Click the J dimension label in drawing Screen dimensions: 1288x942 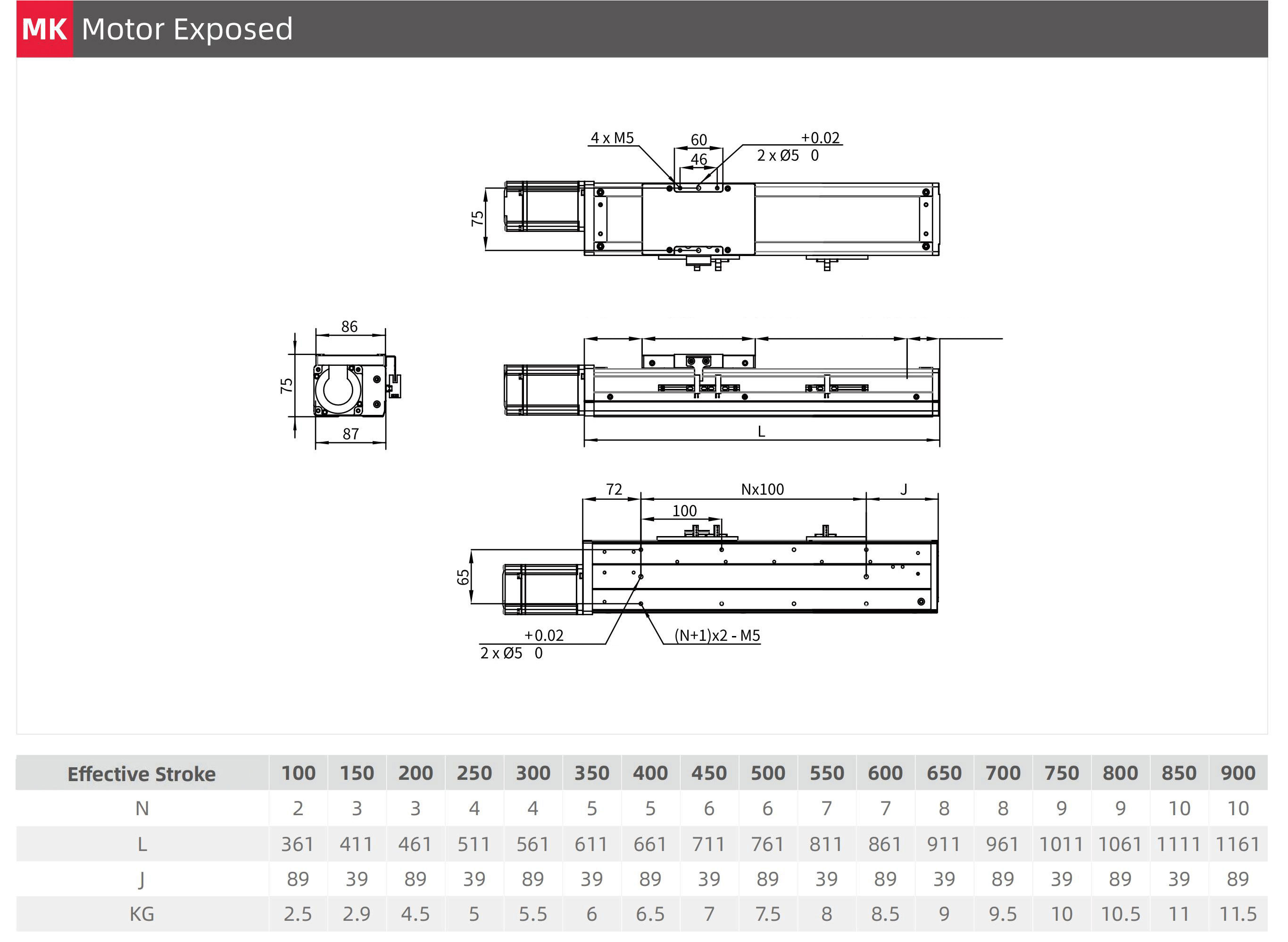point(904,489)
